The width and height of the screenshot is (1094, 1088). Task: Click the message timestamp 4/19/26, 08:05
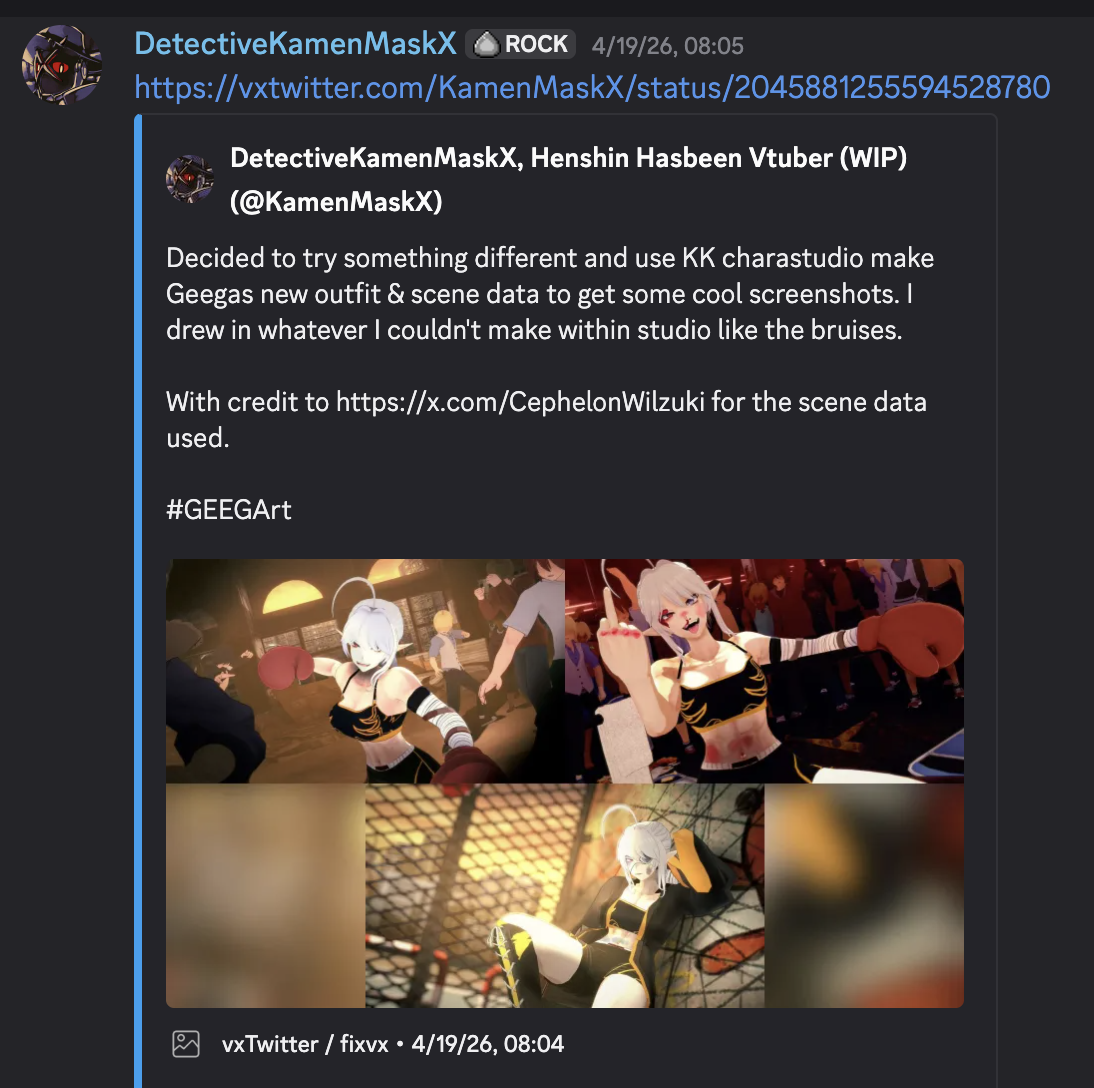(x=668, y=46)
